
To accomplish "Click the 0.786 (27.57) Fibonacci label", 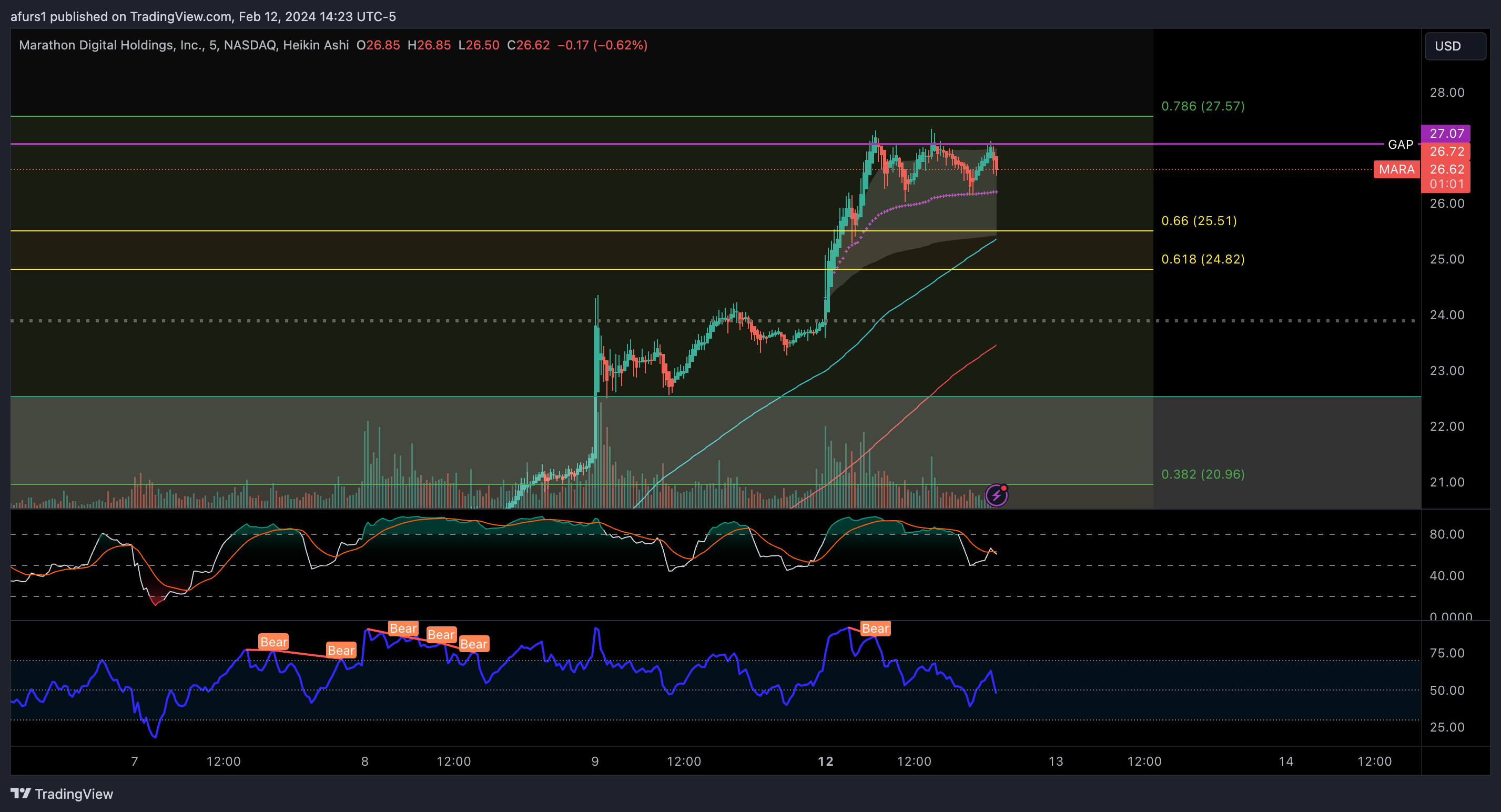I will tap(1203, 106).
